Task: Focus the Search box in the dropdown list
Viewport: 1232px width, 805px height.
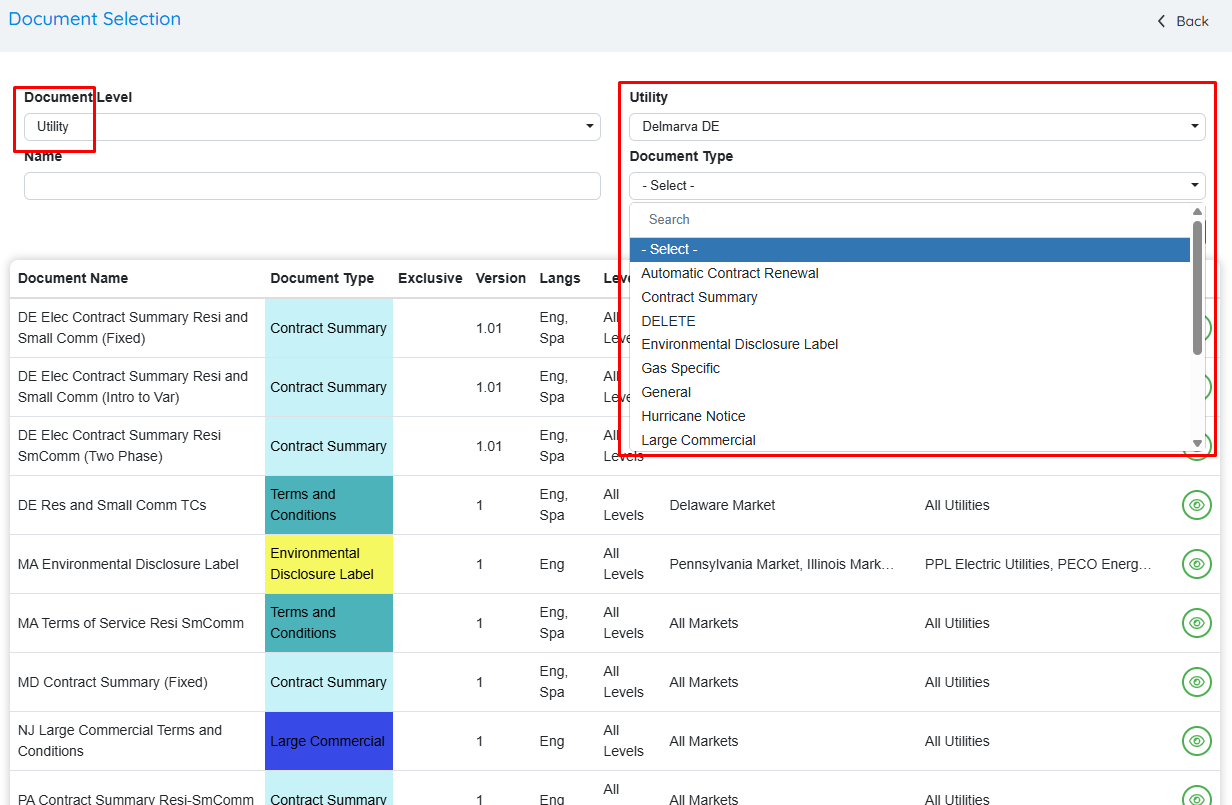Action: [x=912, y=220]
